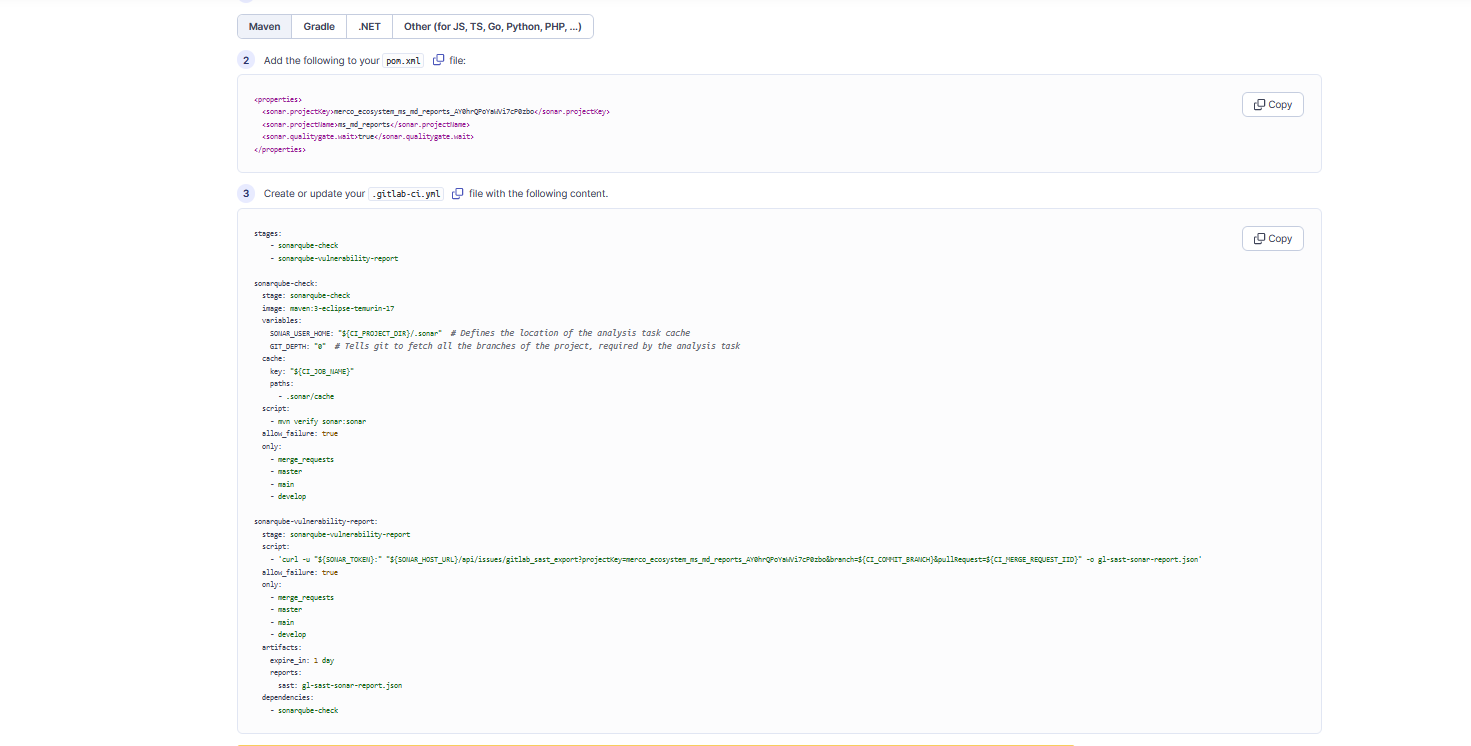Screen dimensions: 1471x746
Task: Click the 'mvn verify sonar:sonar' script line
Action: tap(318, 421)
